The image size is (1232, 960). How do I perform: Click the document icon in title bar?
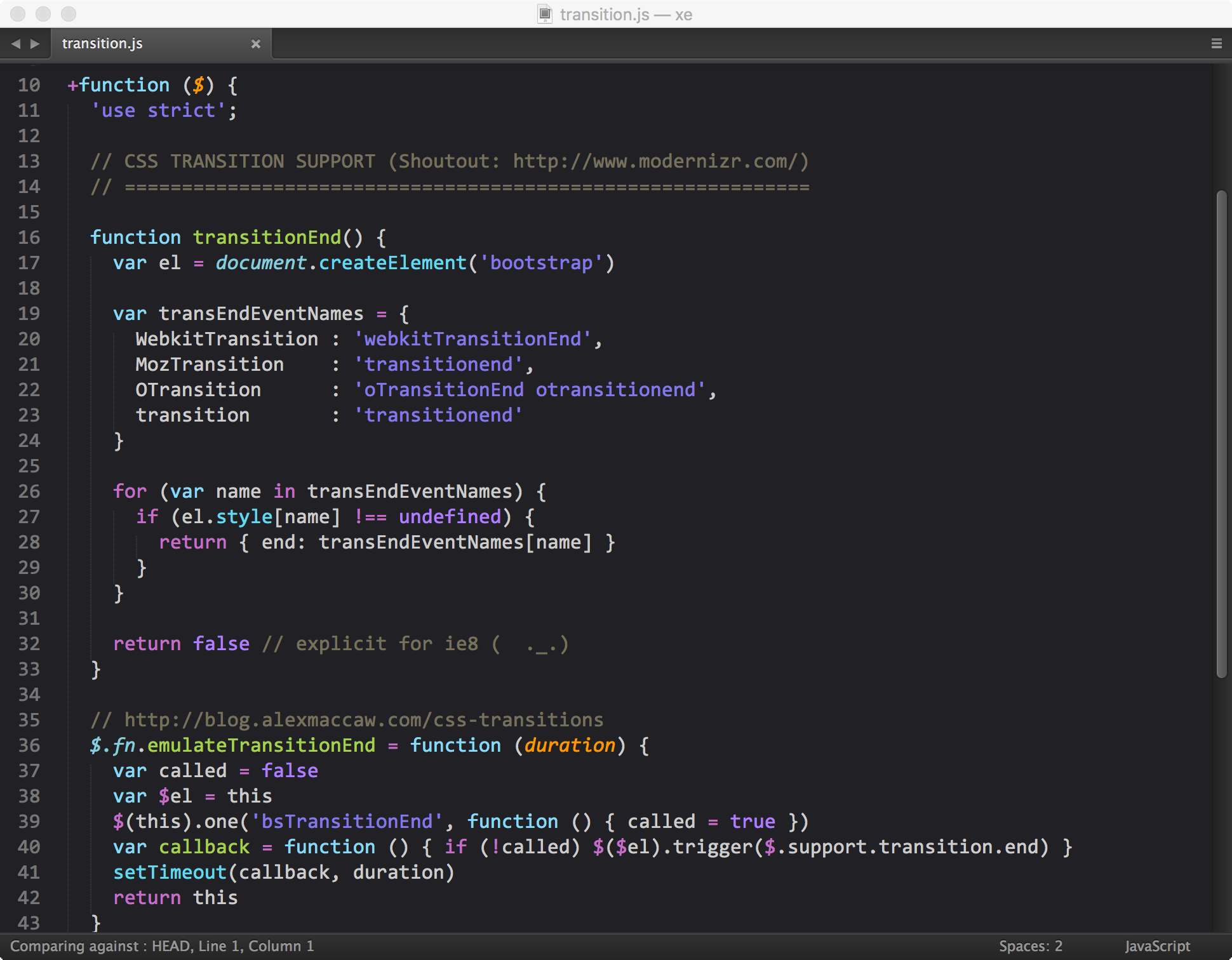[x=545, y=14]
